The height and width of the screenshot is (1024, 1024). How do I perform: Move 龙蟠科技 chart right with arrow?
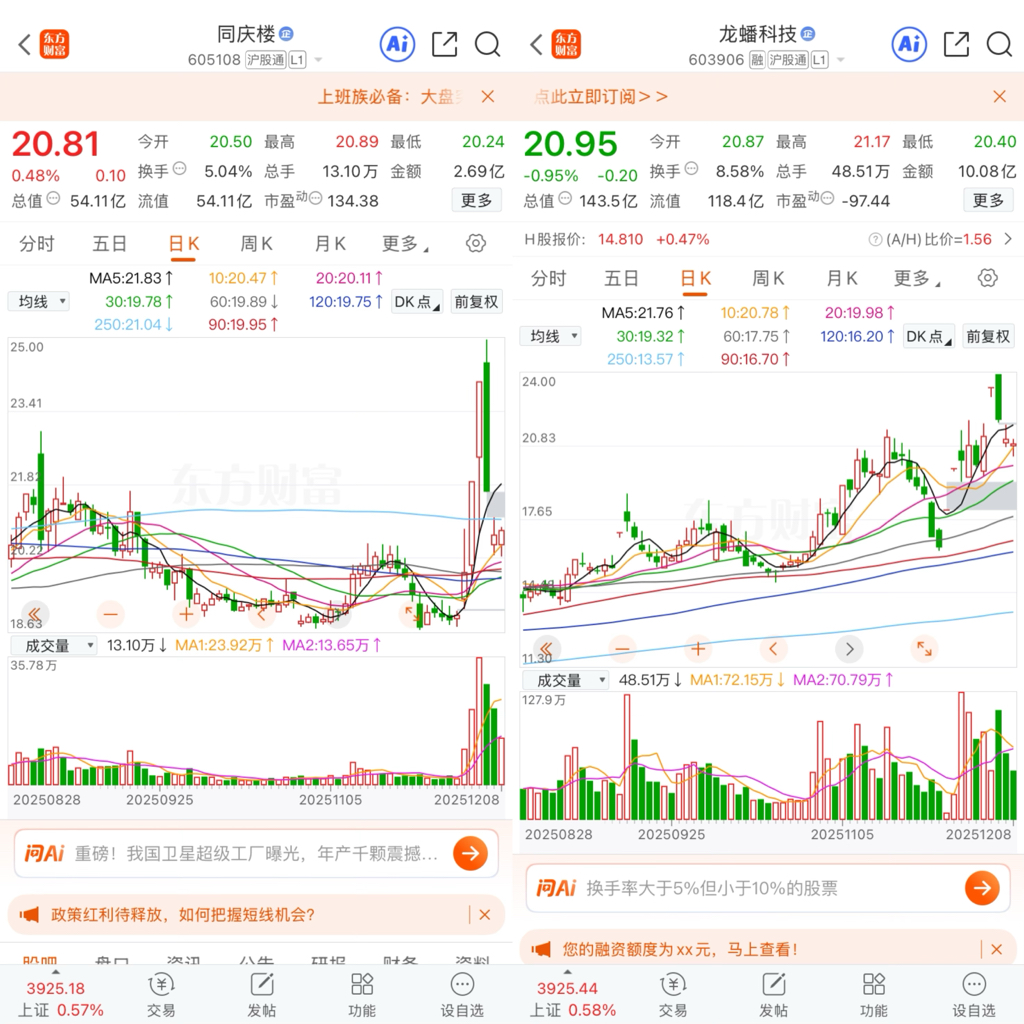849,648
